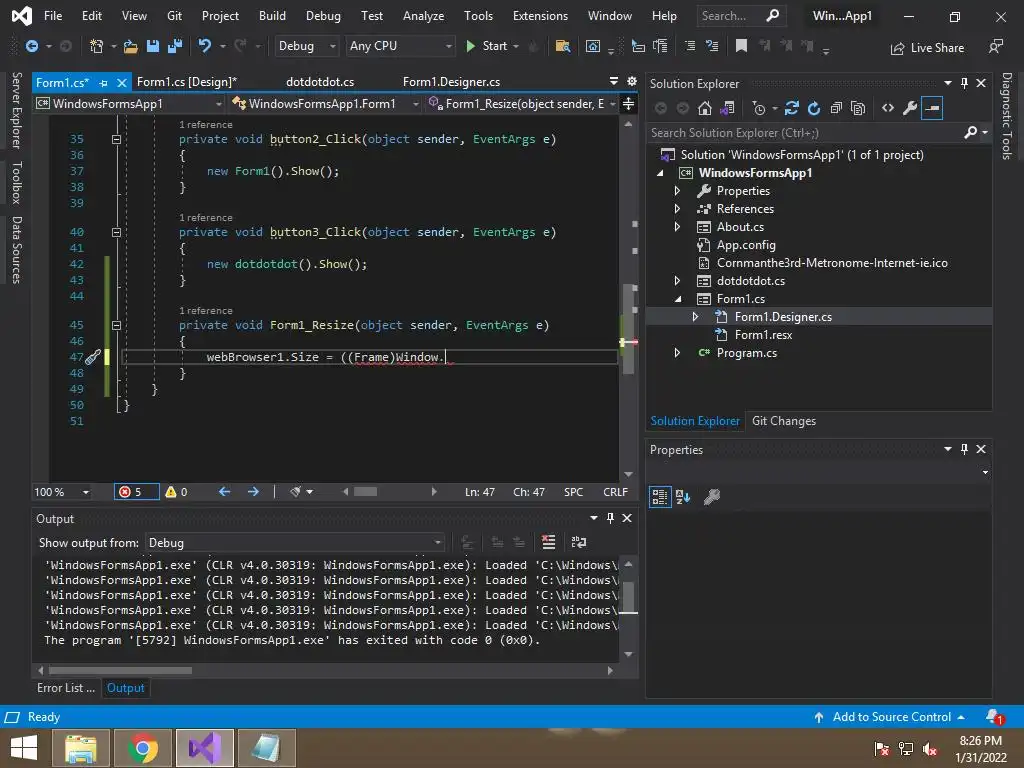
Task: Click the Output horizontal scrollbar thumb
Action: [120, 671]
